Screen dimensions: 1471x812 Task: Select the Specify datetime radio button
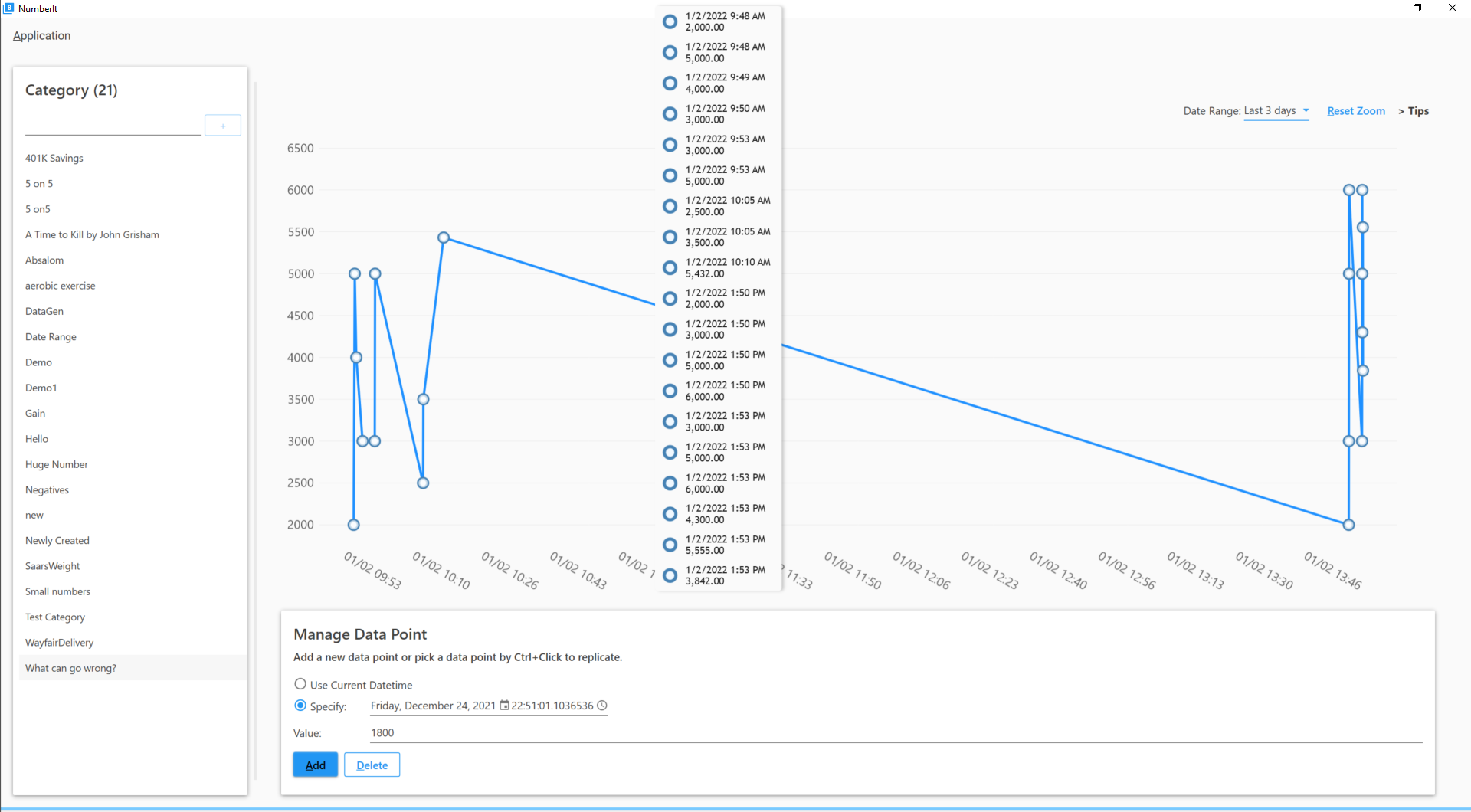coord(300,706)
